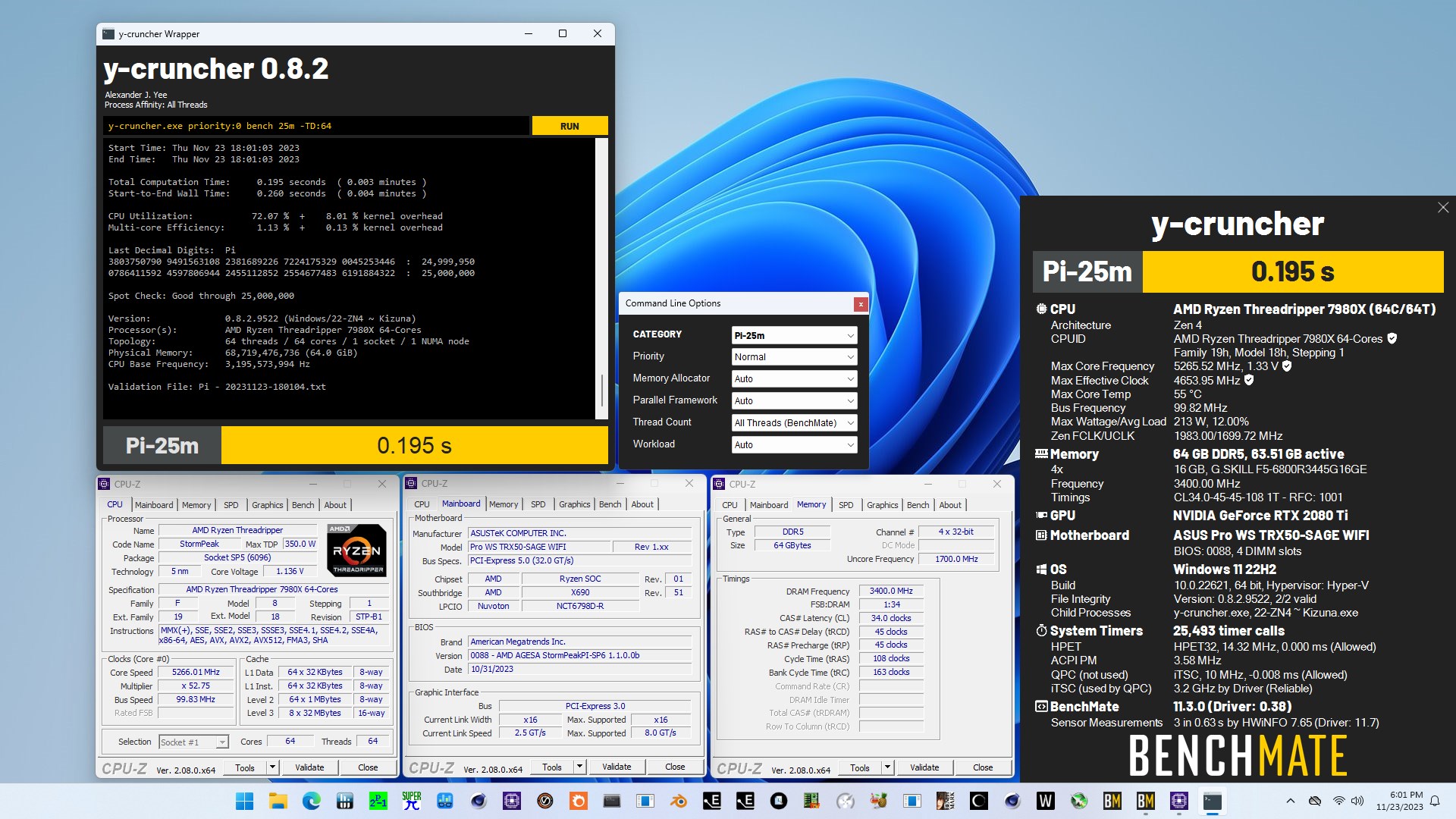Expand the Memory Allocator dropdown
This screenshot has width=1456, height=819.
pos(794,379)
